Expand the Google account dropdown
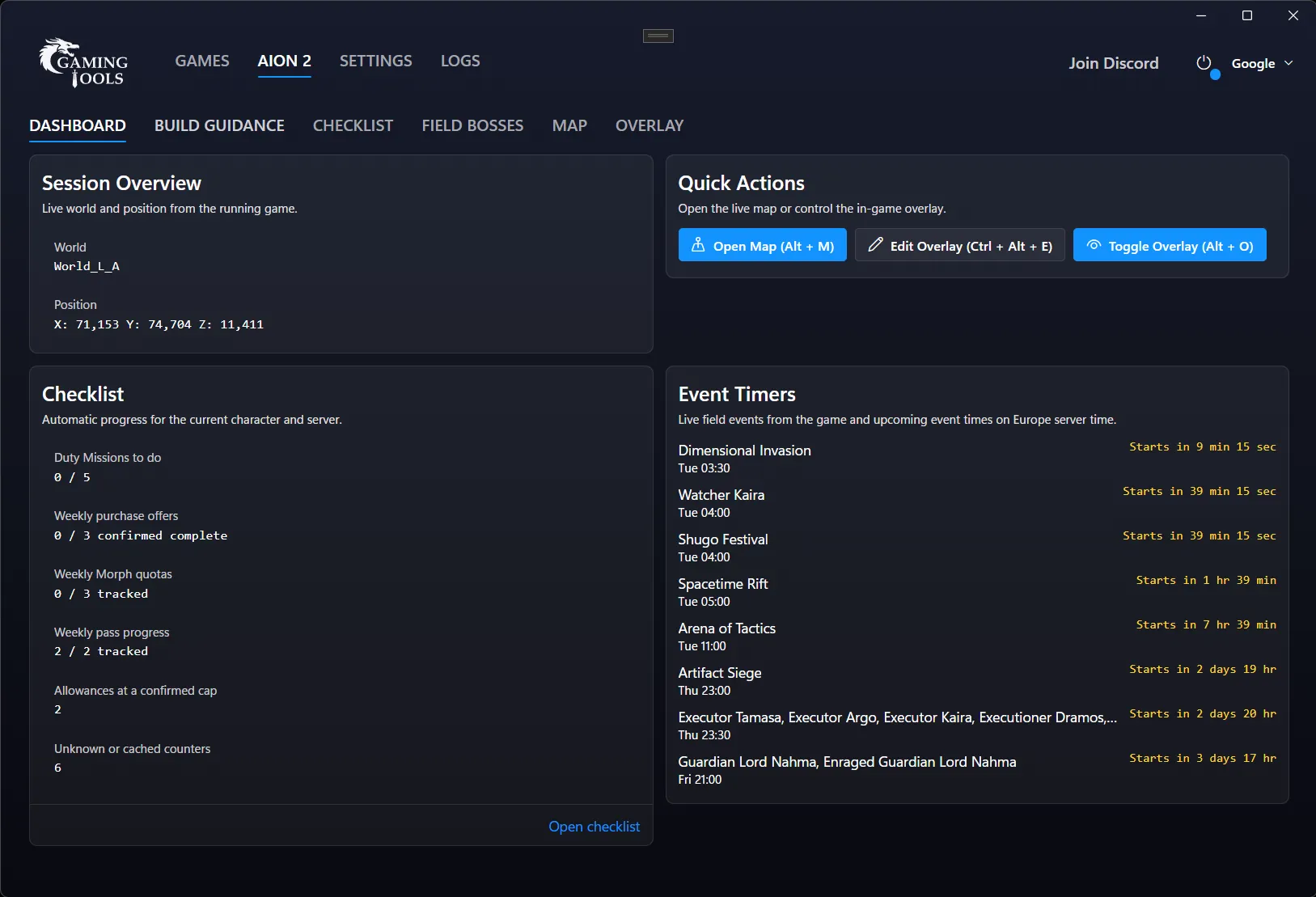 [x=1262, y=63]
